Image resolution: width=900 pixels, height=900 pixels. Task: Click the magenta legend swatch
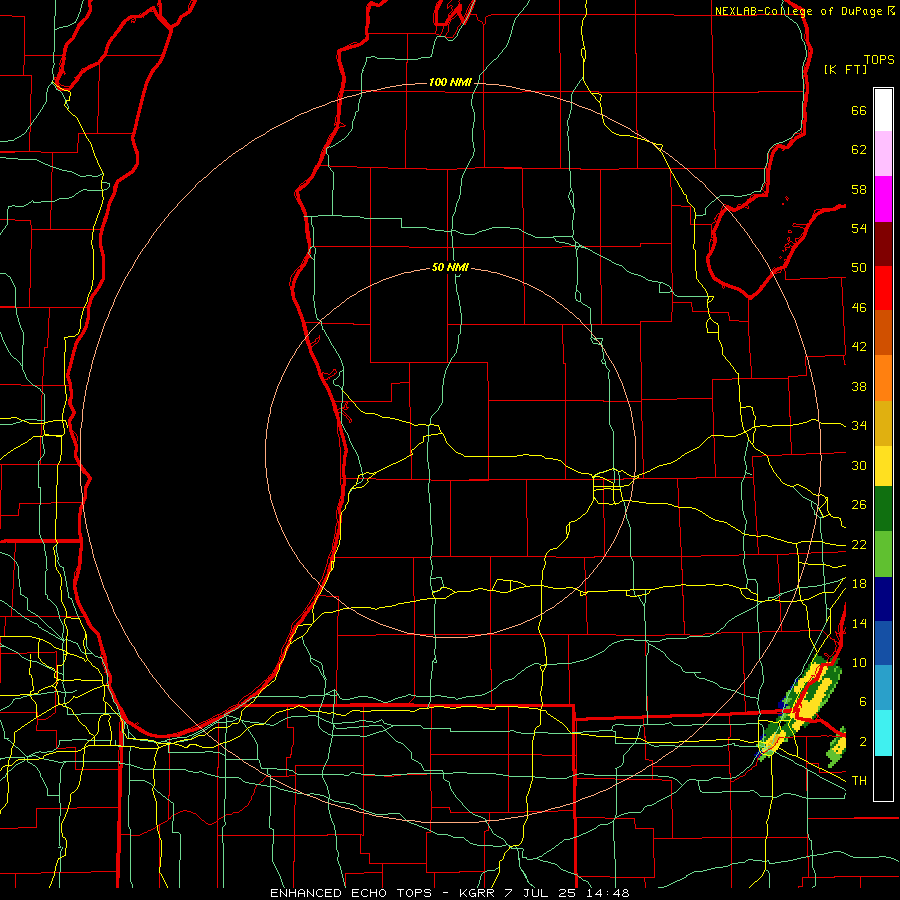[x=883, y=199]
